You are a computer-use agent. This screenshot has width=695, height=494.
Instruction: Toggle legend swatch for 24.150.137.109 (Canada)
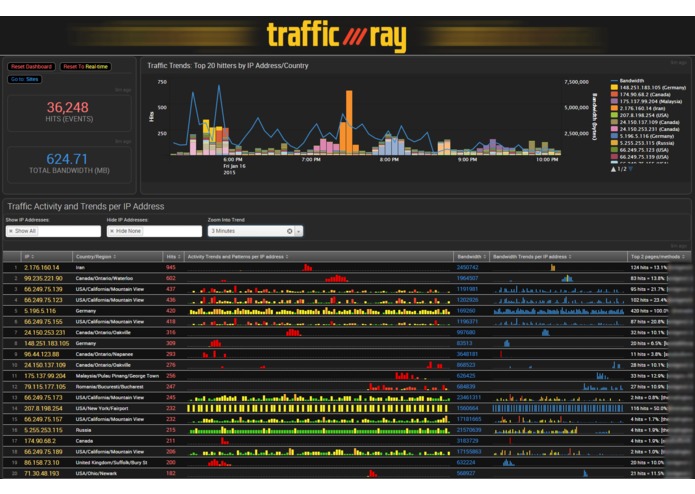click(614, 122)
